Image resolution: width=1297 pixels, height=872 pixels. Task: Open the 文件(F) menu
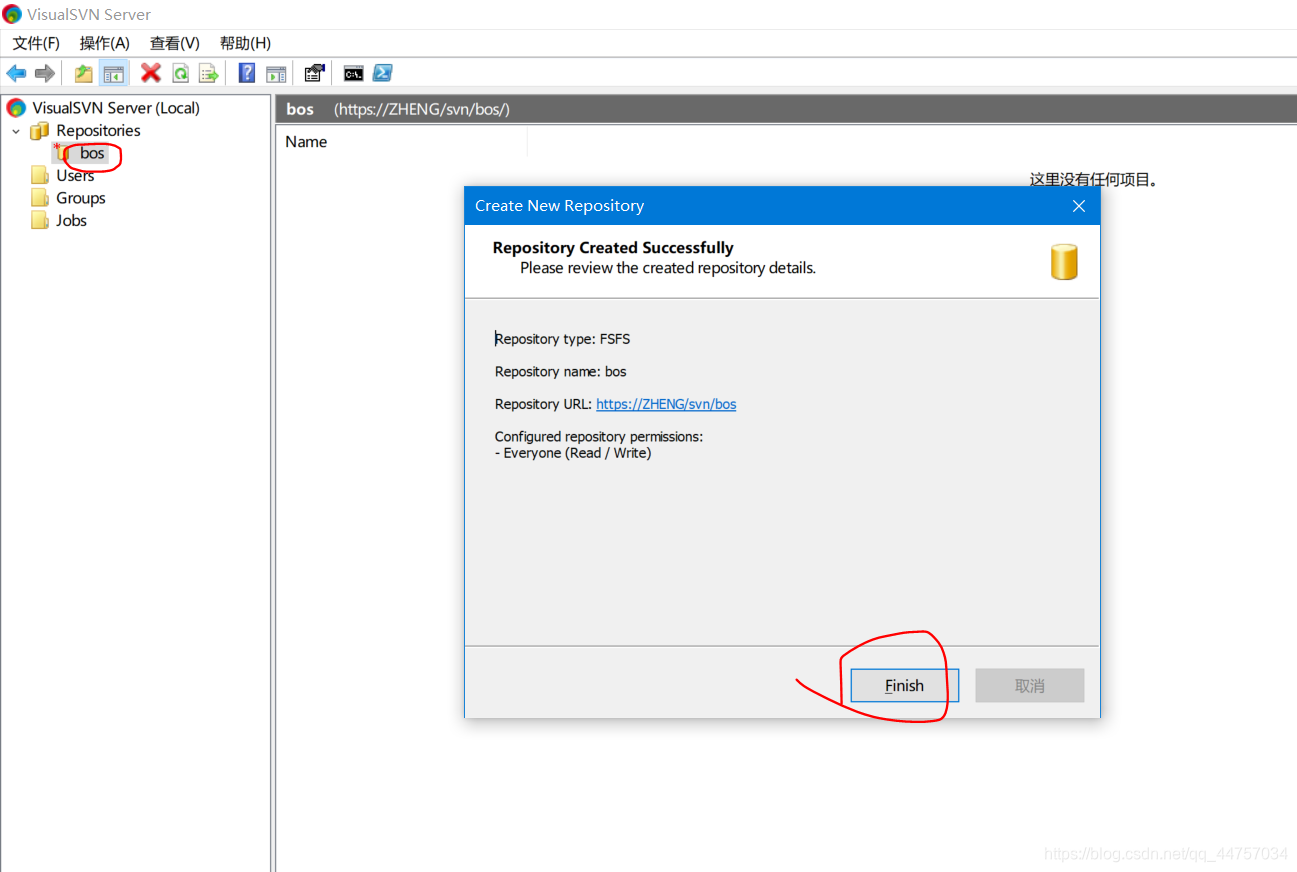pos(36,43)
